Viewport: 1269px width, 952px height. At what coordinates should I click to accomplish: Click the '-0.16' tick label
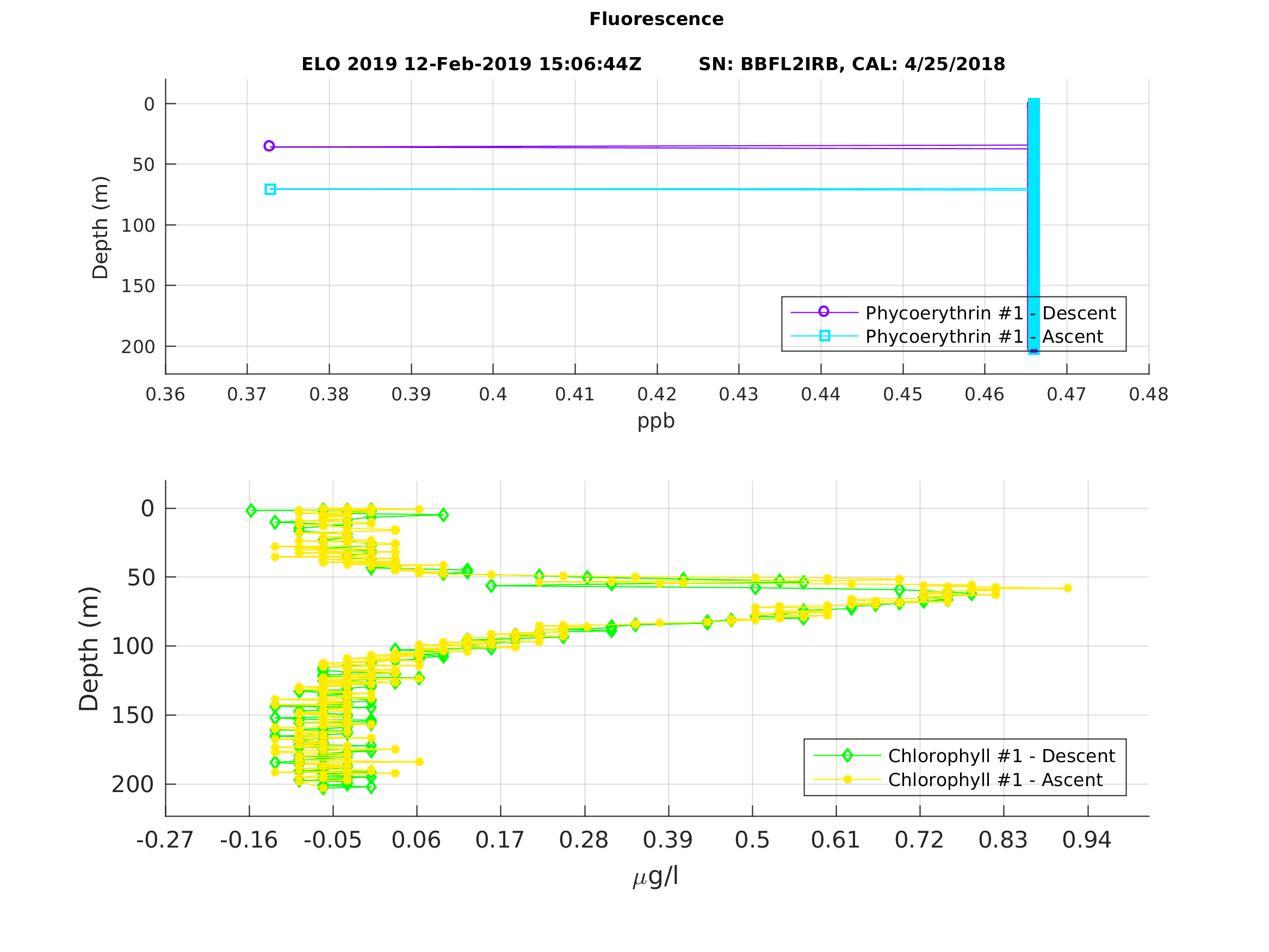tap(249, 840)
